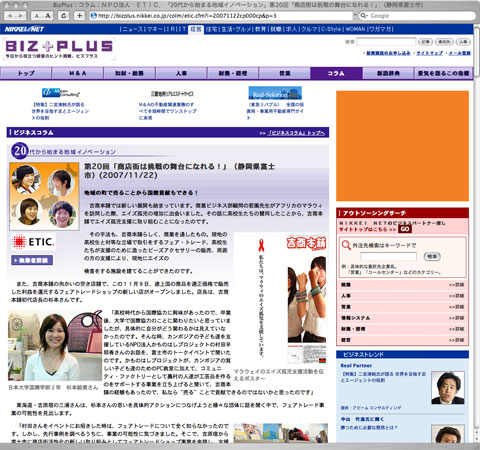Open C-Style in the top blue bar
The width and height of the screenshot is (480, 450).
tap(331, 29)
